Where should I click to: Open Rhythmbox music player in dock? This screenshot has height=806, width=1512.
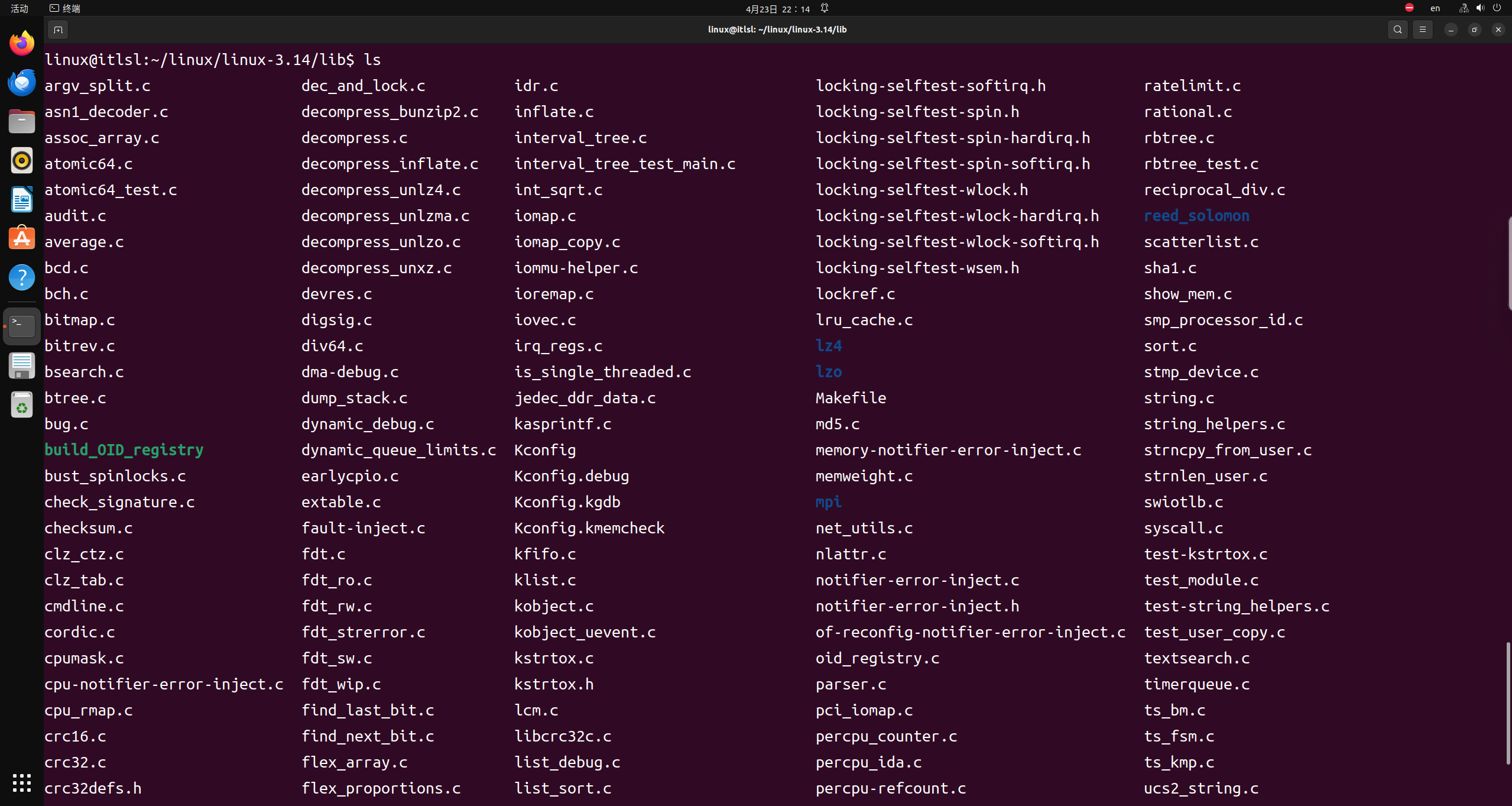click(22, 160)
